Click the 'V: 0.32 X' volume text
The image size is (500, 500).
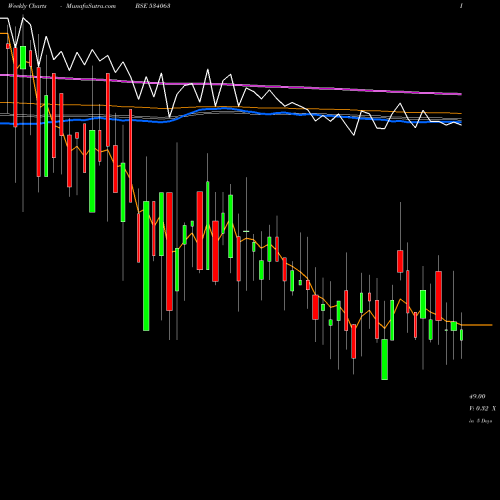click(482, 408)
